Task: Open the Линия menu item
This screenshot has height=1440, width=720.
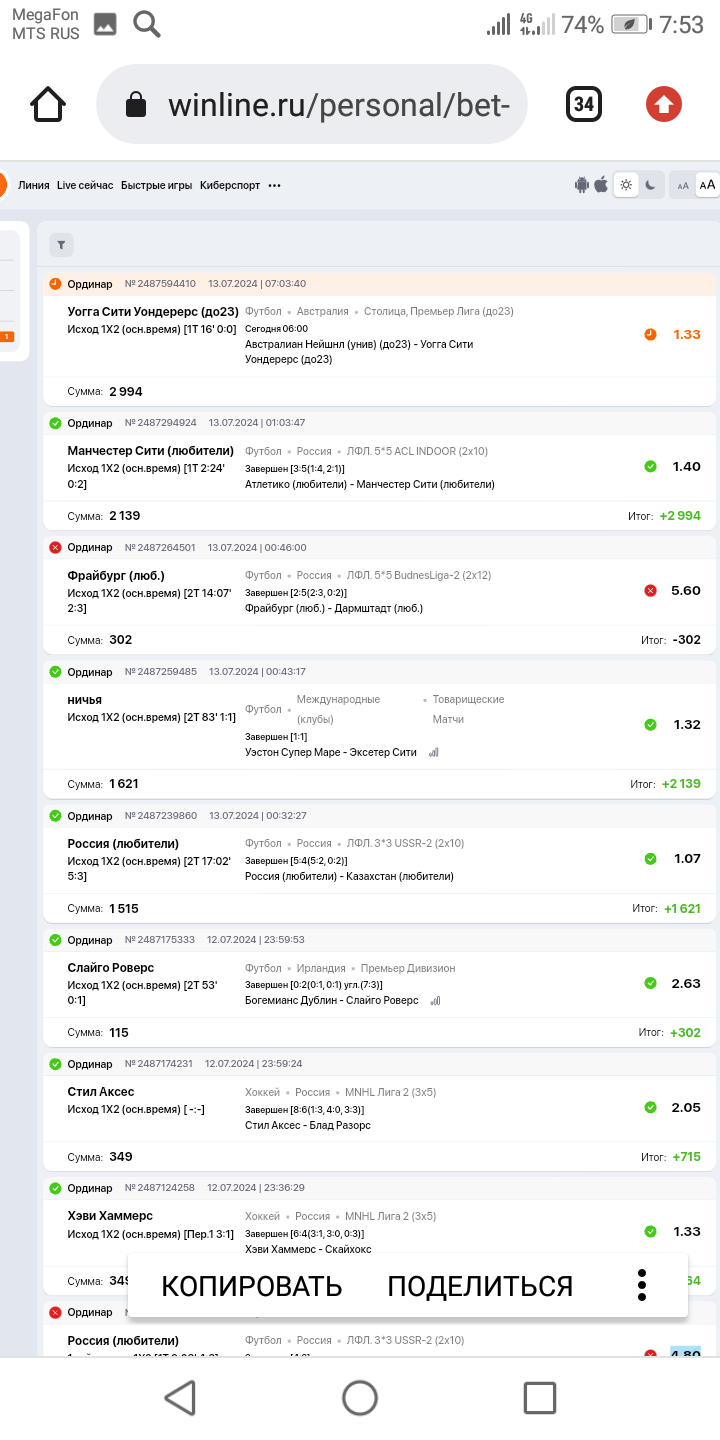Action: [x=34, y=185]
